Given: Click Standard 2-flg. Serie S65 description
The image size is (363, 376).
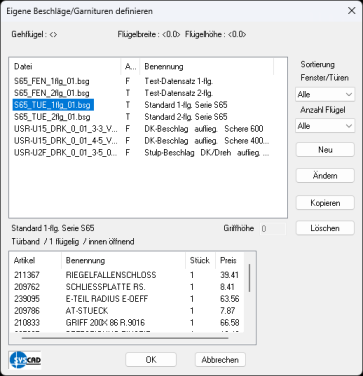Looking at the screenshot, I should coord(186,117).
